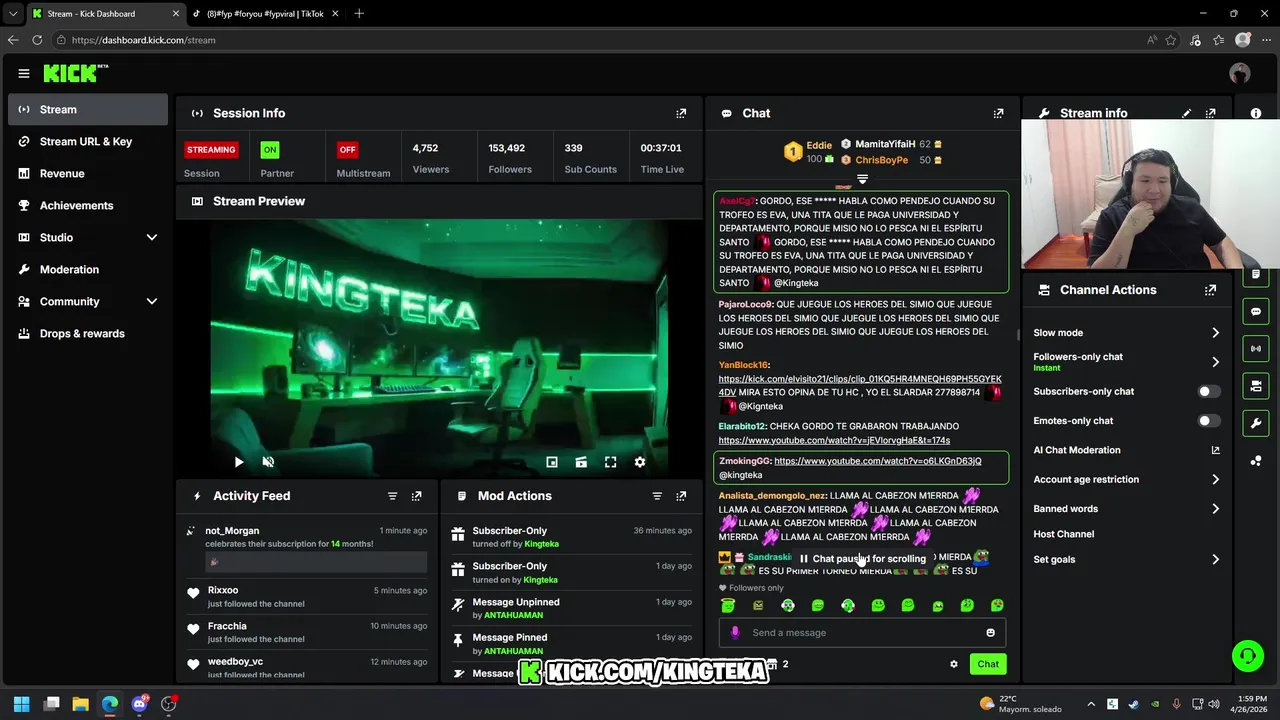Open Account age restriction settings
The height and width of the screenshot is (720, 1280).
[1126, 479]
